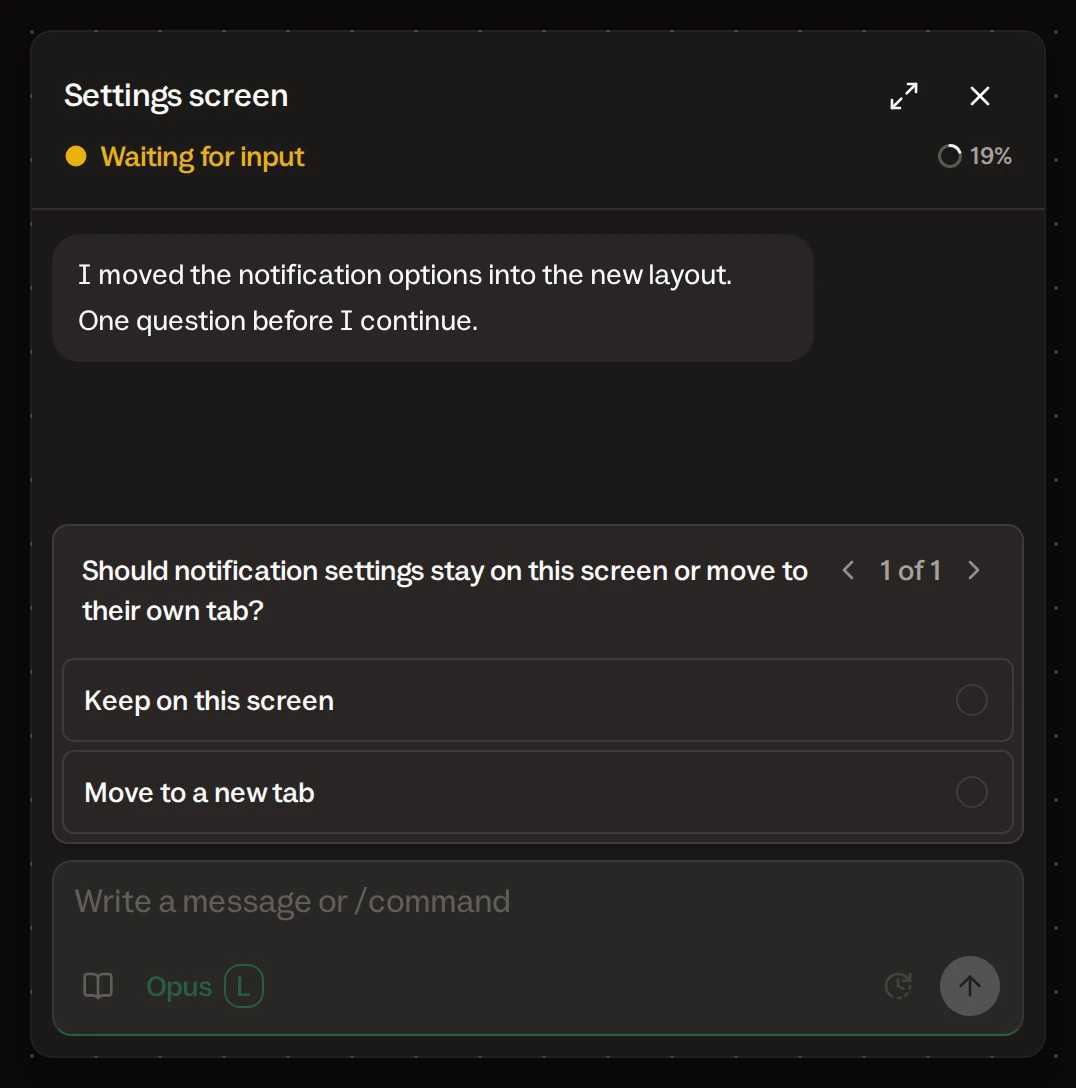
Task: Click the 19% context usage indicator
Action: pos(974,156)
